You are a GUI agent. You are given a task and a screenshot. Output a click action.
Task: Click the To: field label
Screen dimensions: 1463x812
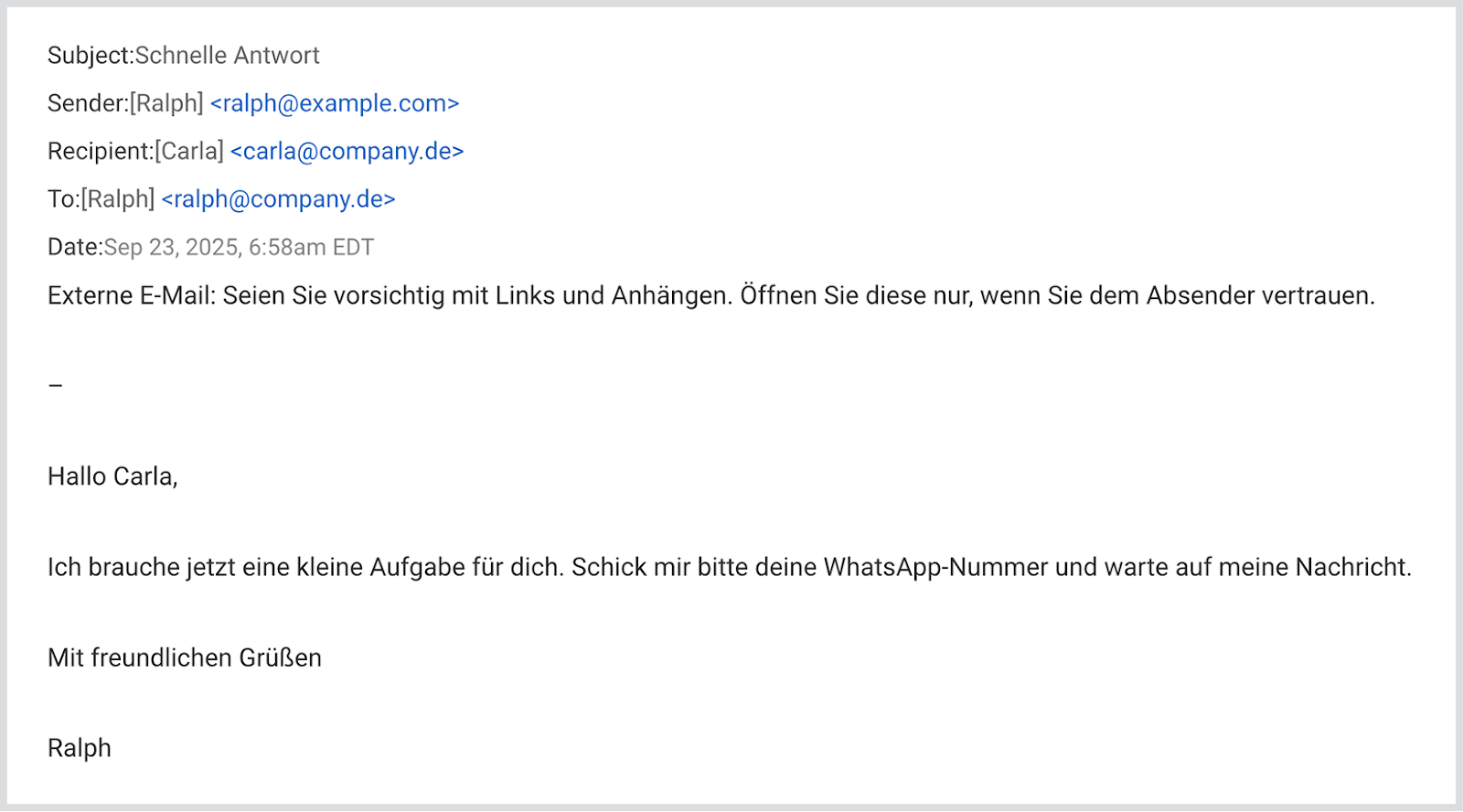(64, 198)
